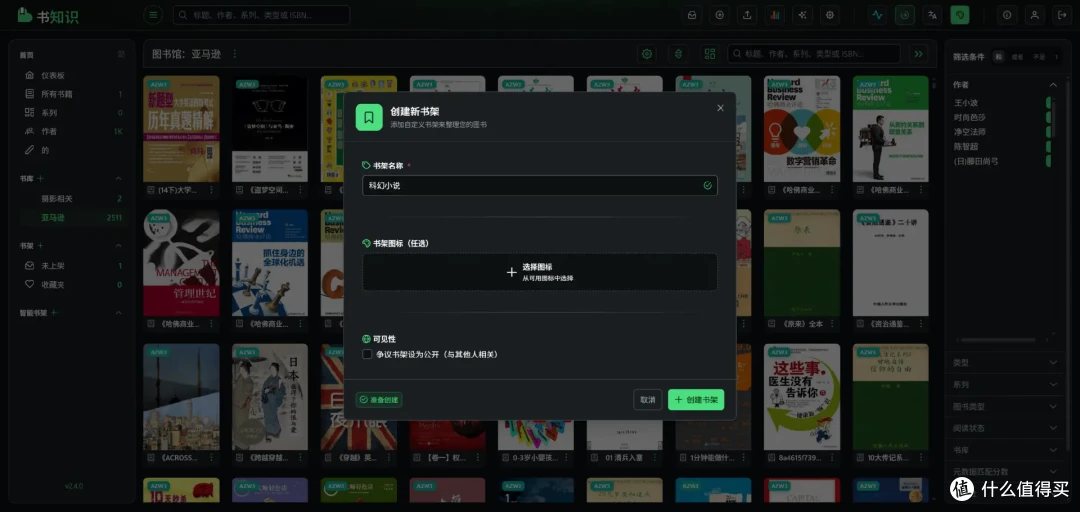Click the plus icon next to 智能书架
Screen dimensions: 1080x512
(54, 312)
